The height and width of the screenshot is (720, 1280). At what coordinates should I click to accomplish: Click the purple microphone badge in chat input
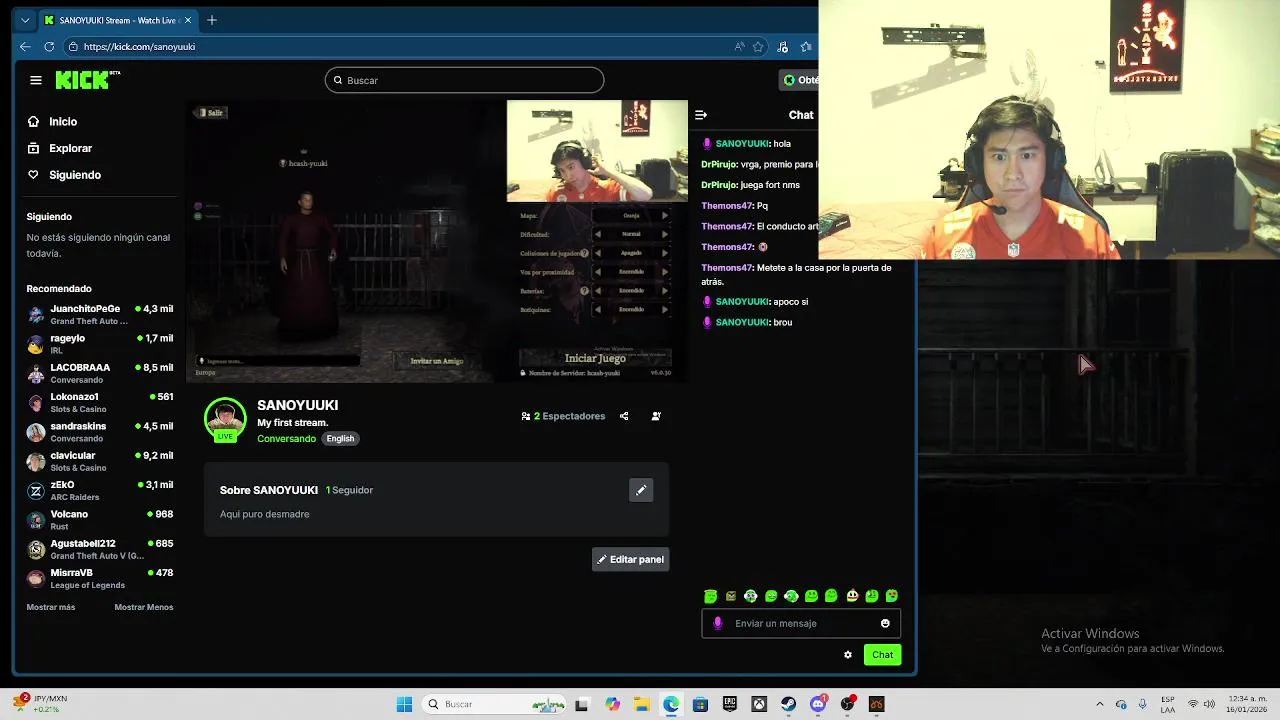[717, 623]
